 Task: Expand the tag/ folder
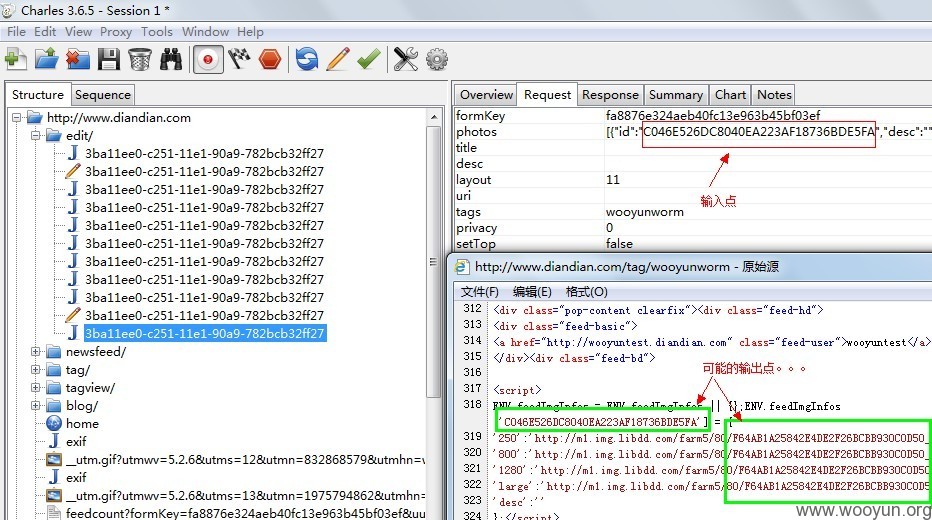coord(36,370)
